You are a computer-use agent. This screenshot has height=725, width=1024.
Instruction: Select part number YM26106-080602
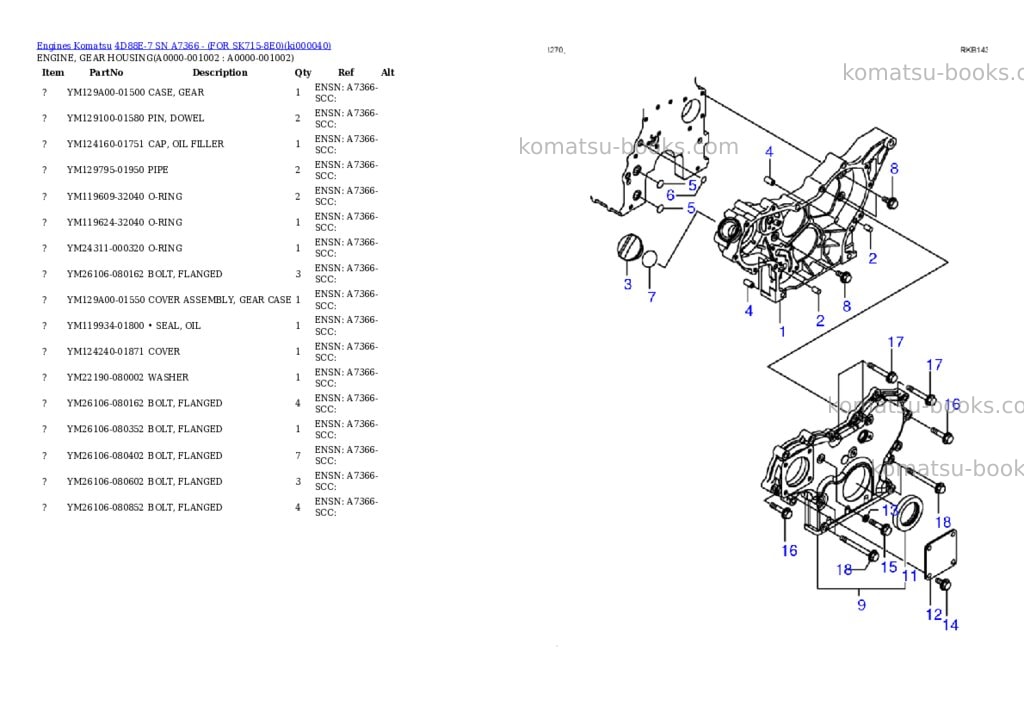[106, 481]
